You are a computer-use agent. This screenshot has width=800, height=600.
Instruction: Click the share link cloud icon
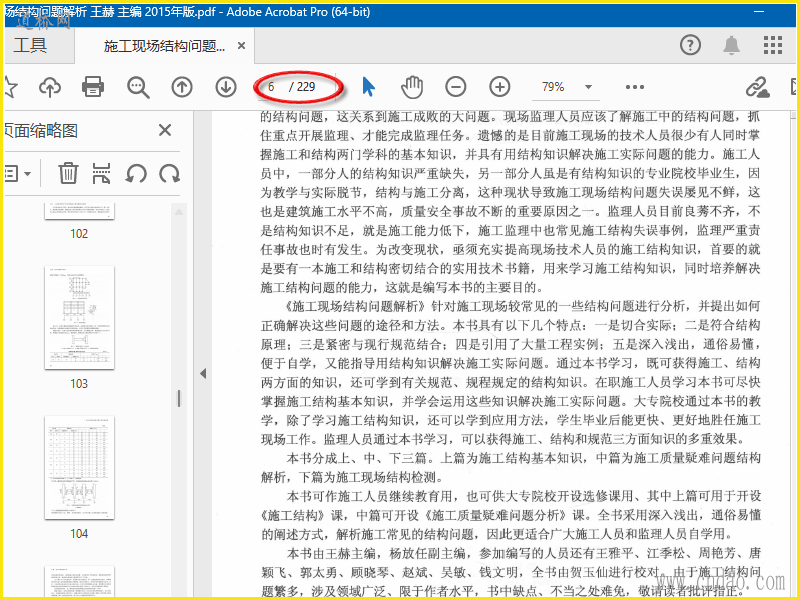757,87
